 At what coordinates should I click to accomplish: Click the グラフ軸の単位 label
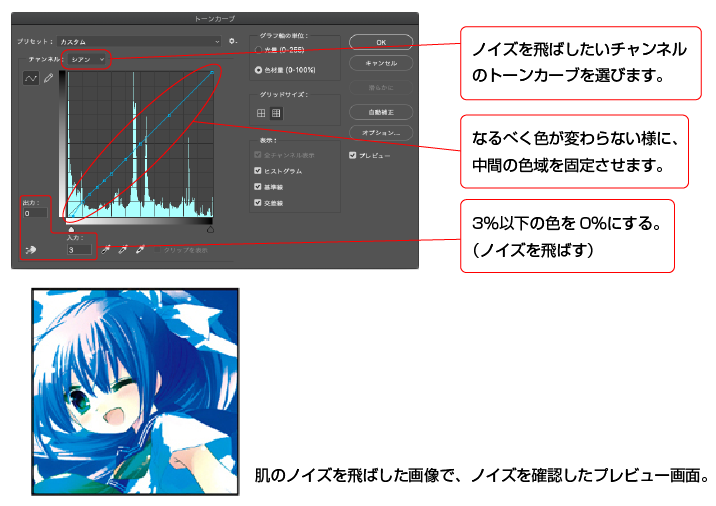click(x=284, y=35)
